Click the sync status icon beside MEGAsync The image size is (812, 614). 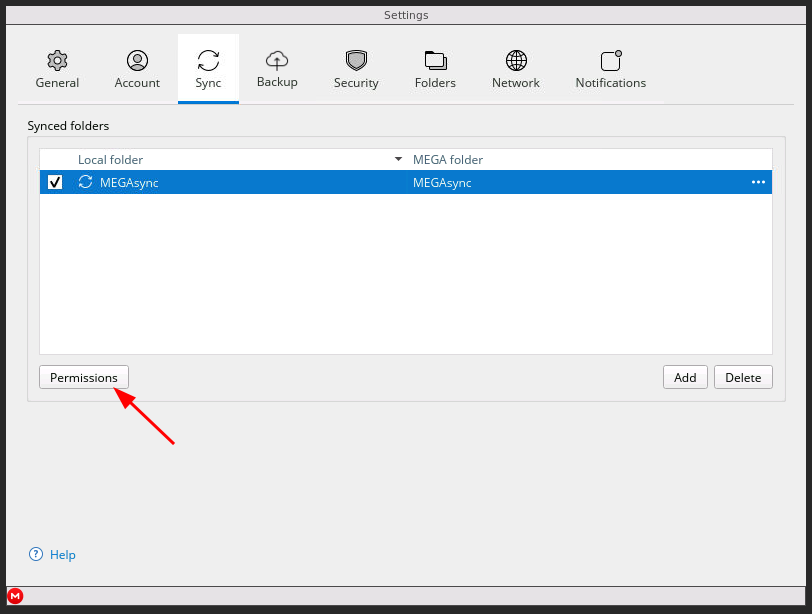coord(85,182)
